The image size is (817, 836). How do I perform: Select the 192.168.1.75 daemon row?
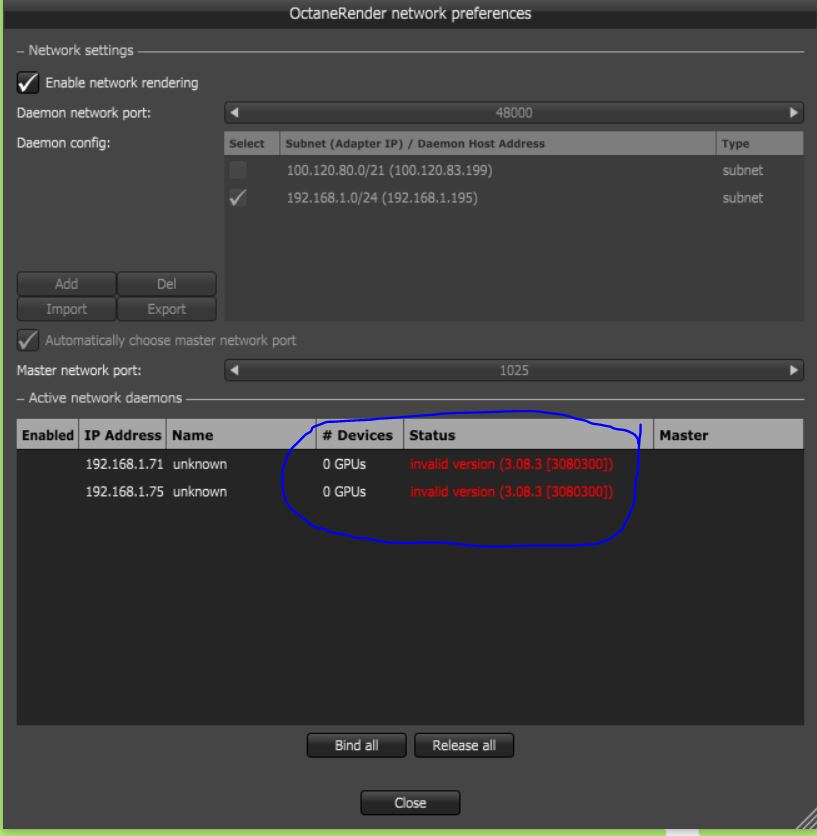[410, 492]
